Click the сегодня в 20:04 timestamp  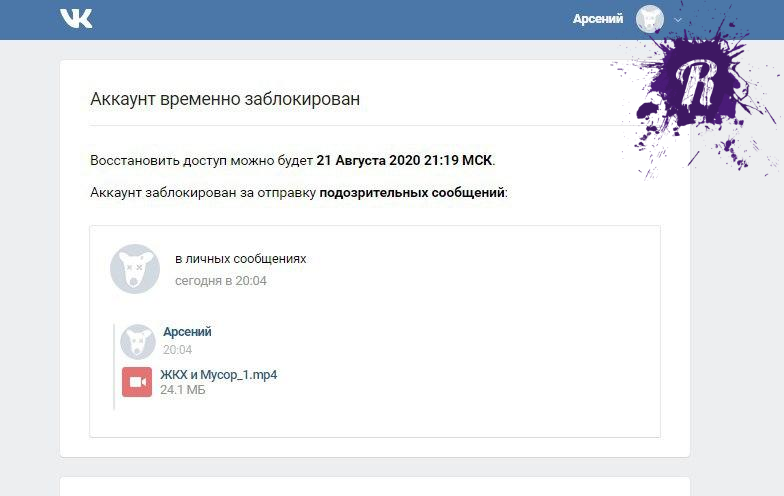220,280
